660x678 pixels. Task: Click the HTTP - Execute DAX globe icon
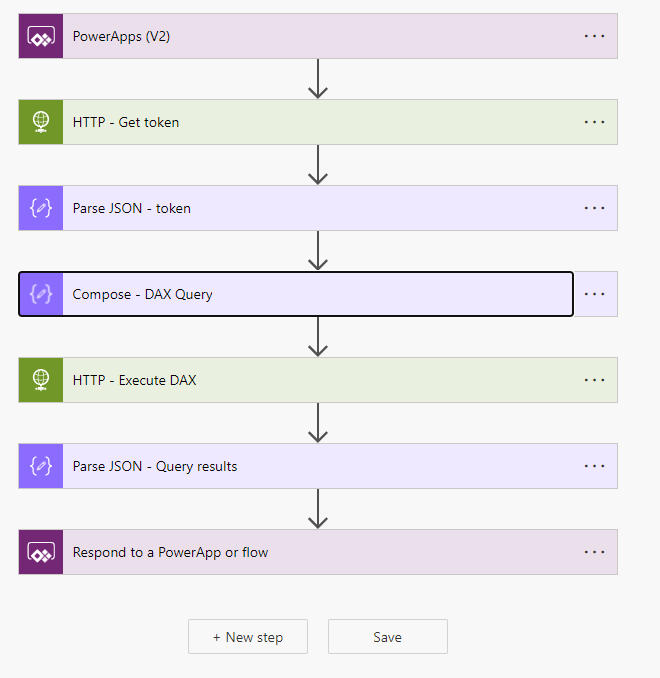[x=41, y=380]
